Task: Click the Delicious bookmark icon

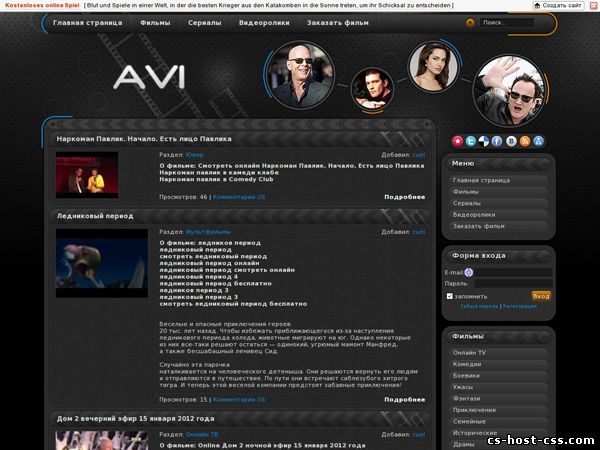Action: (484, 141)
